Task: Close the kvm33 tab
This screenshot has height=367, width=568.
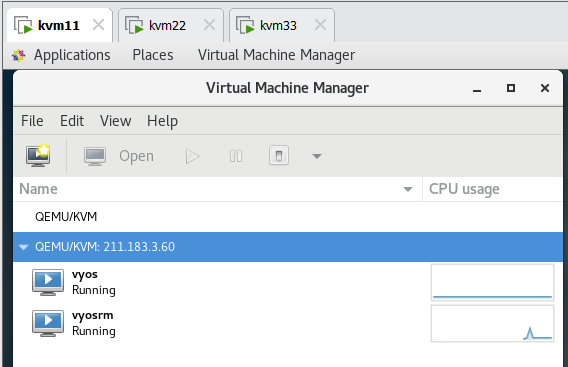Action: 320,25
